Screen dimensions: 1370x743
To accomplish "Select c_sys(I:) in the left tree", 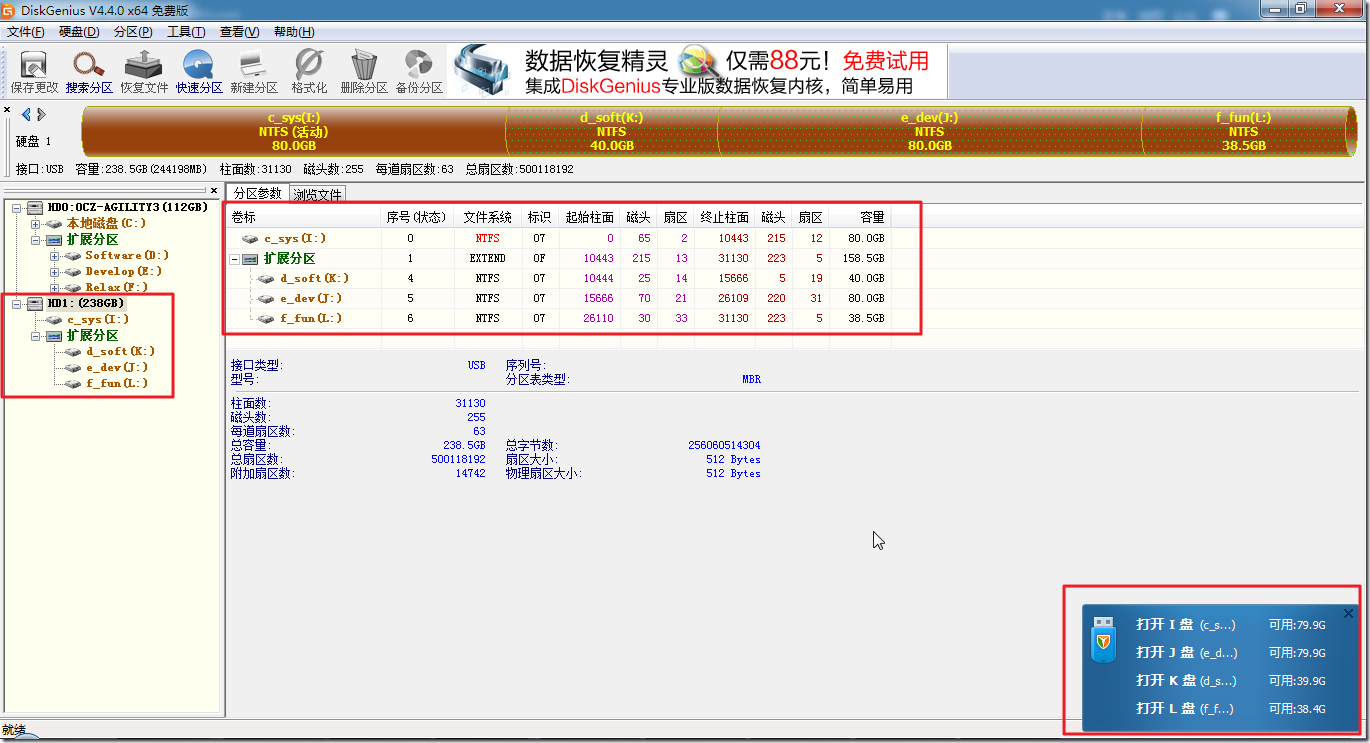I will 98,319.
